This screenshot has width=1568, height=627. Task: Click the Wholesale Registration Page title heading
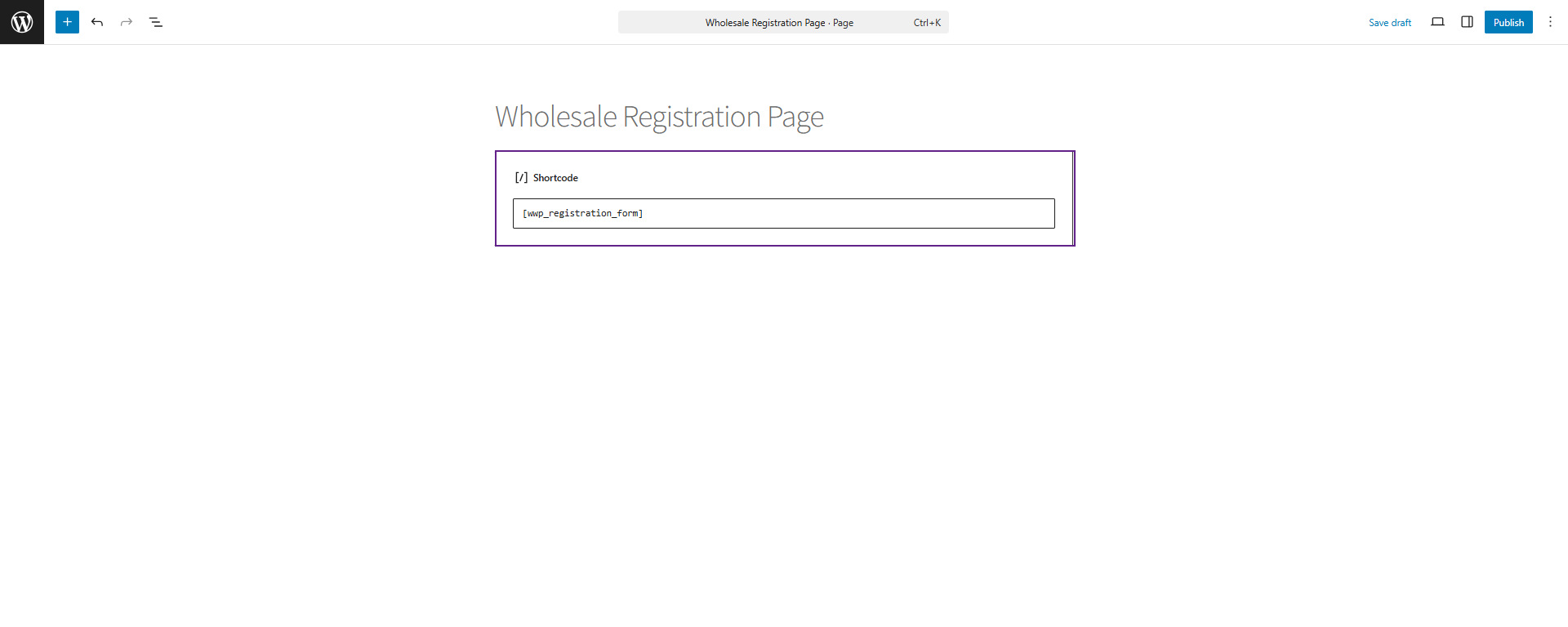coord(659,117)
